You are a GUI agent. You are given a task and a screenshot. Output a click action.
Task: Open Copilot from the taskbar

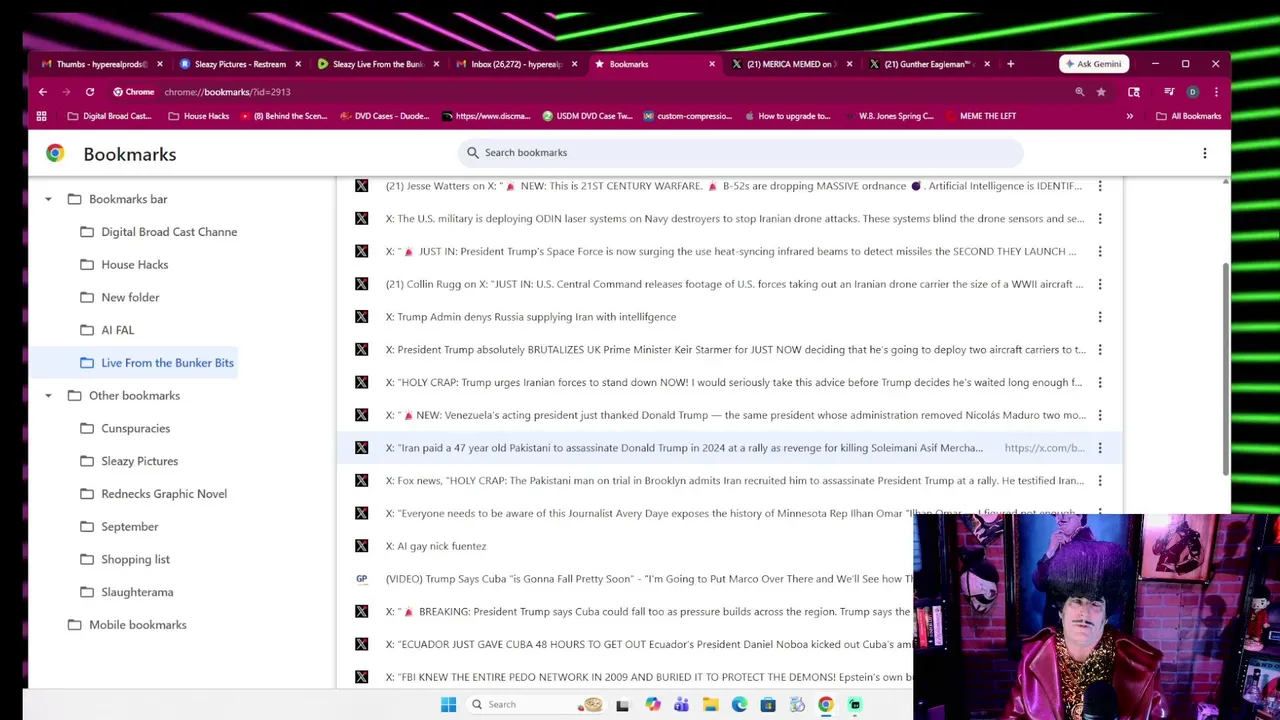pos(652,704)
